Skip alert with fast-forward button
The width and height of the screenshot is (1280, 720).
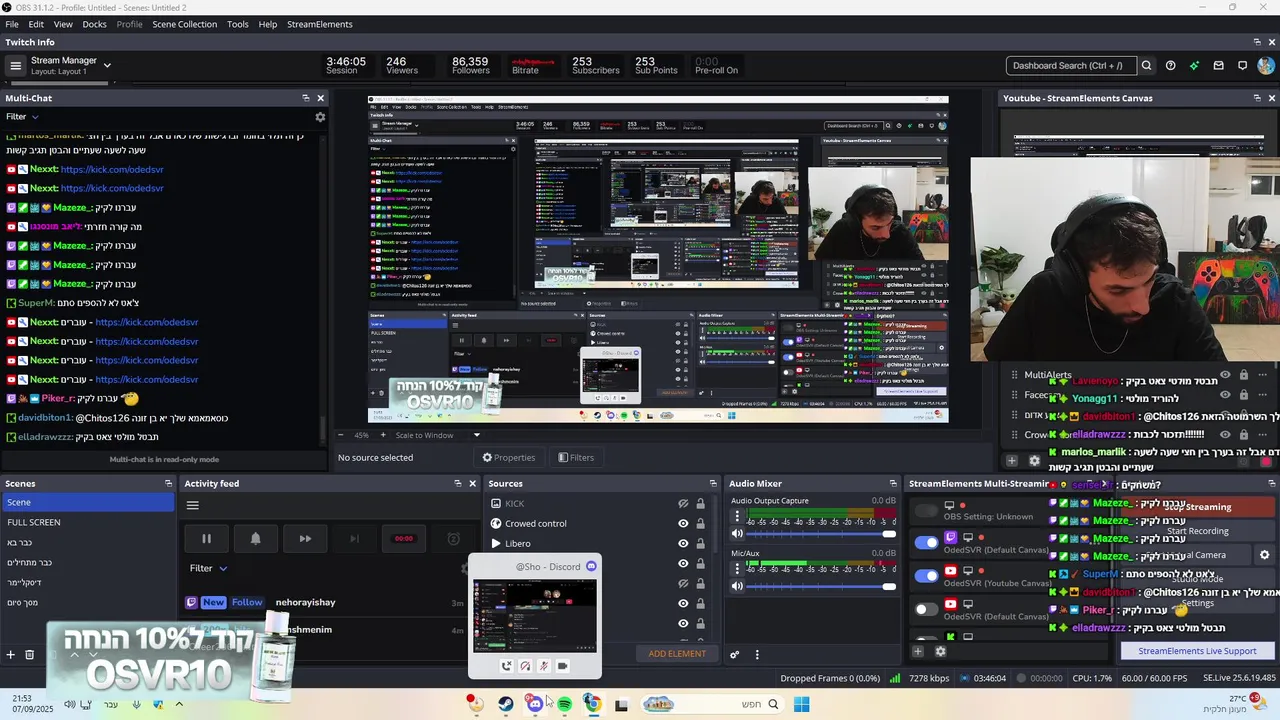point(305,538)
